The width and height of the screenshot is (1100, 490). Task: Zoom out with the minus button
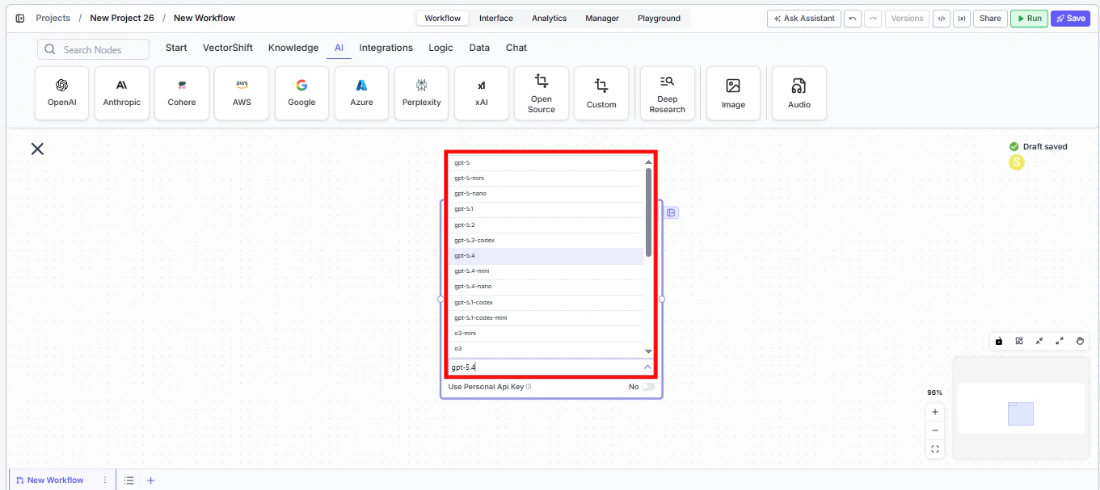934,430
